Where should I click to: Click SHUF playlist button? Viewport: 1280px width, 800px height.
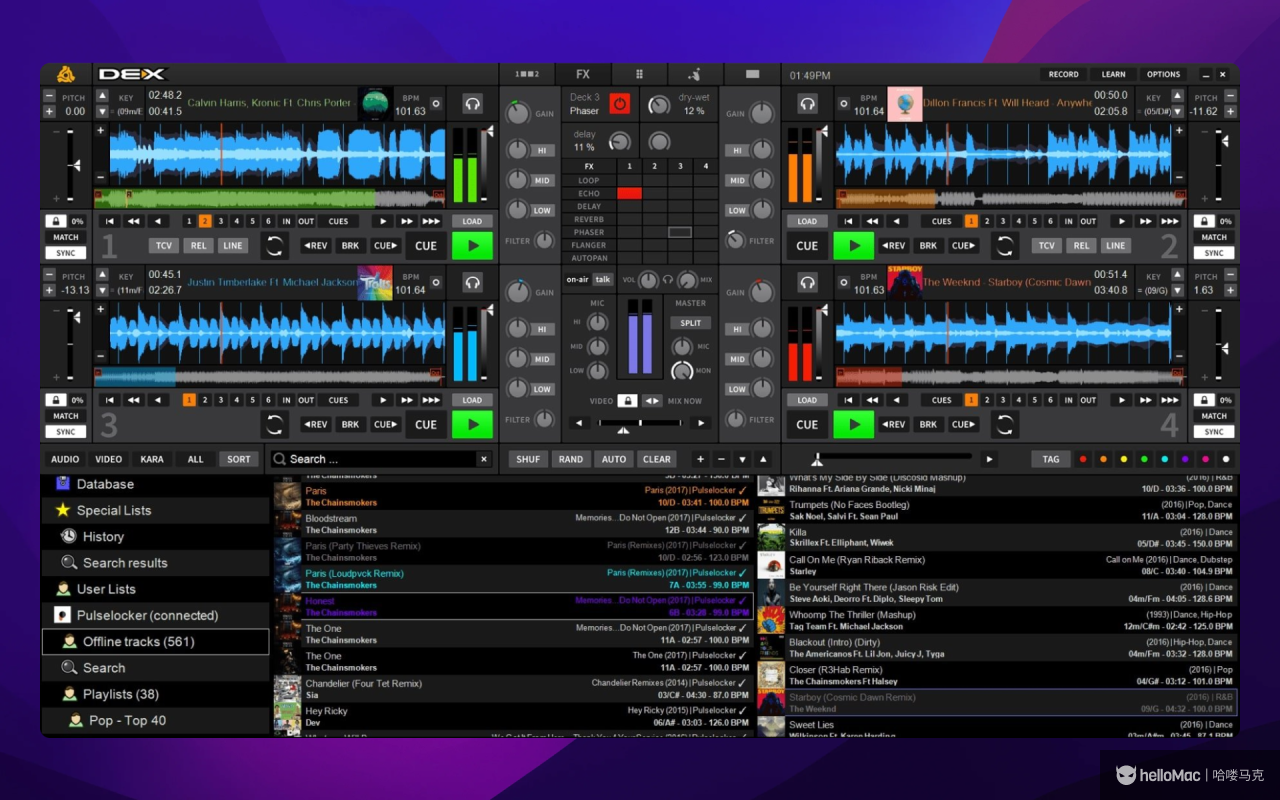point(528,459)
